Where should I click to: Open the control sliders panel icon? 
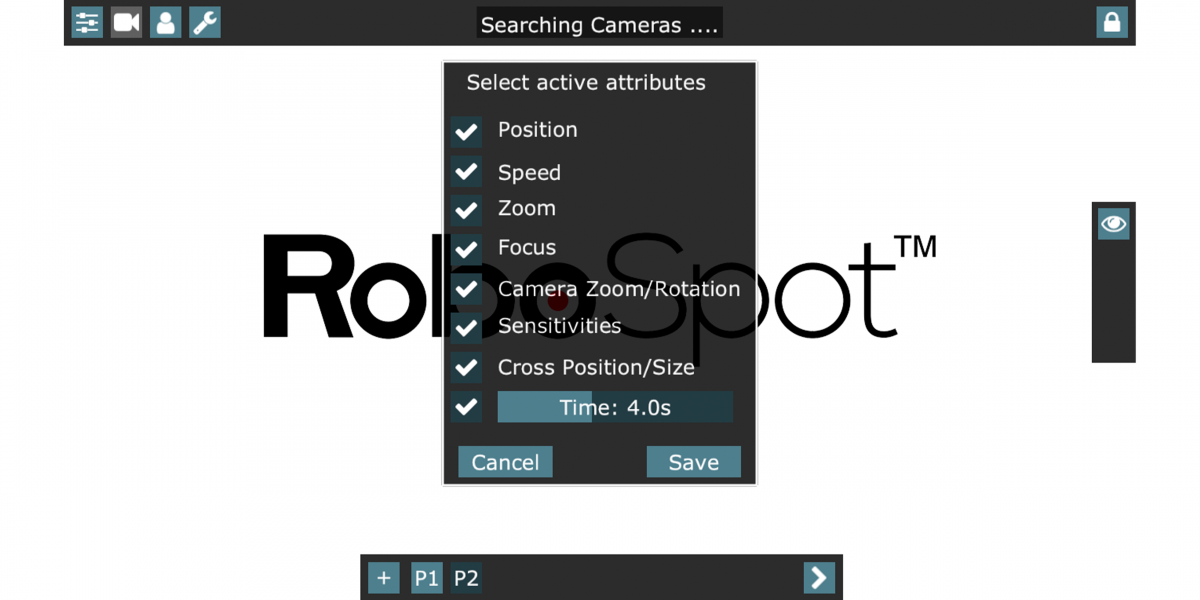tap(86, 22)
